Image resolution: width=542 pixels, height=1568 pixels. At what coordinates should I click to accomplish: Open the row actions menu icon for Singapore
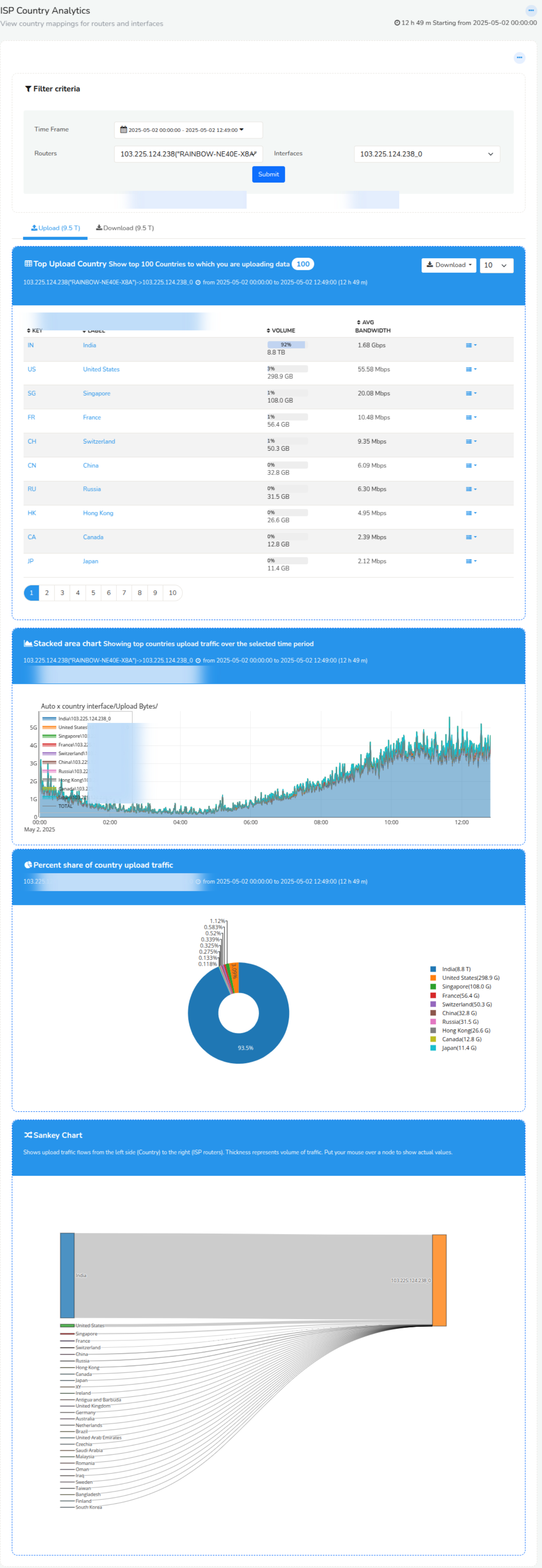(x=471, y=393)
